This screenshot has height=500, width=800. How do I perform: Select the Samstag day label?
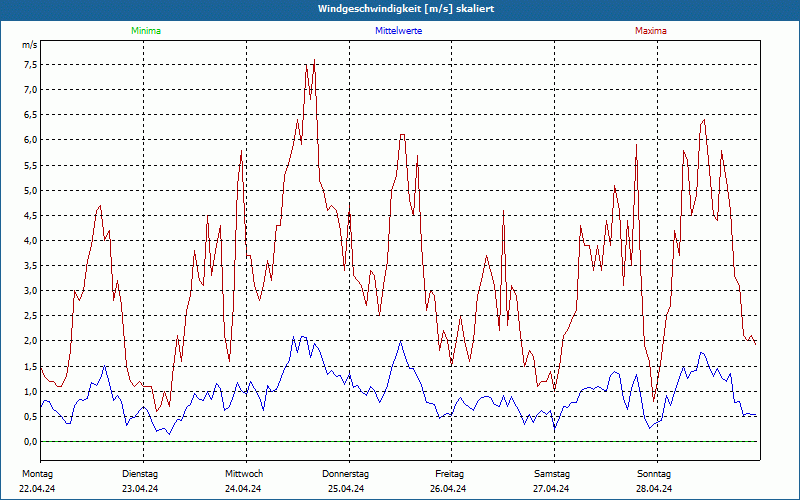[552, 474]
